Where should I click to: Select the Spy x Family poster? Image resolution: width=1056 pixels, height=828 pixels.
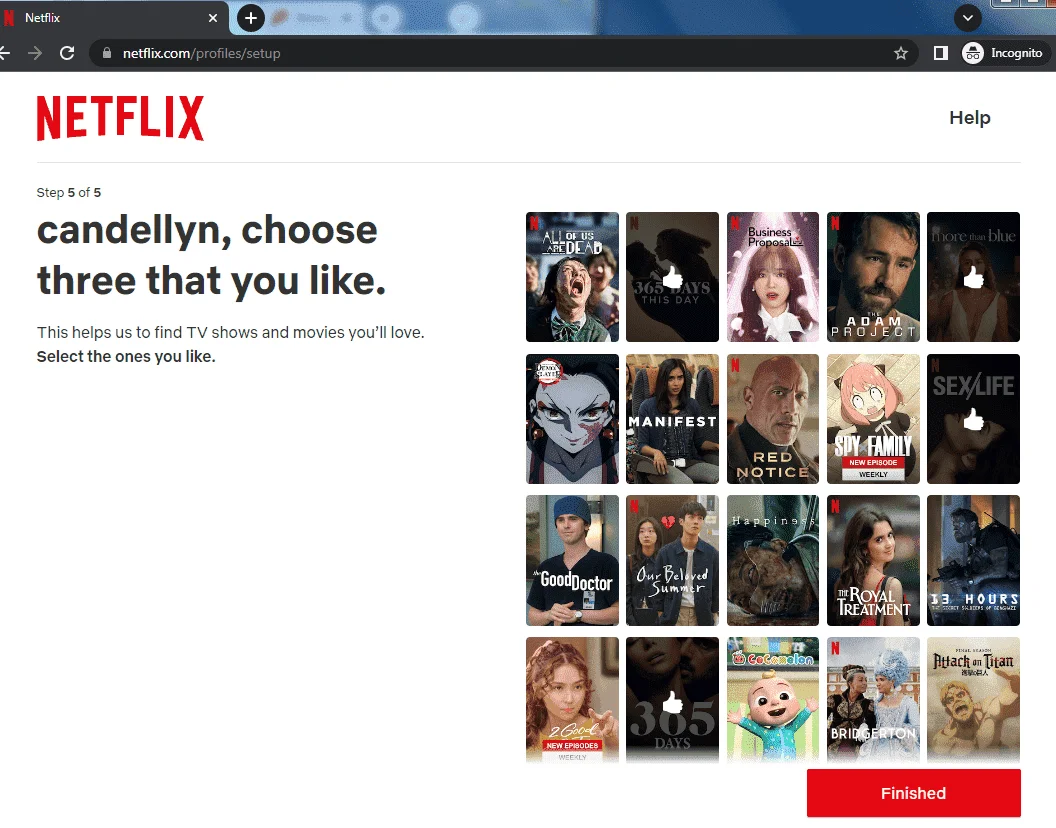tap(873, 419)
